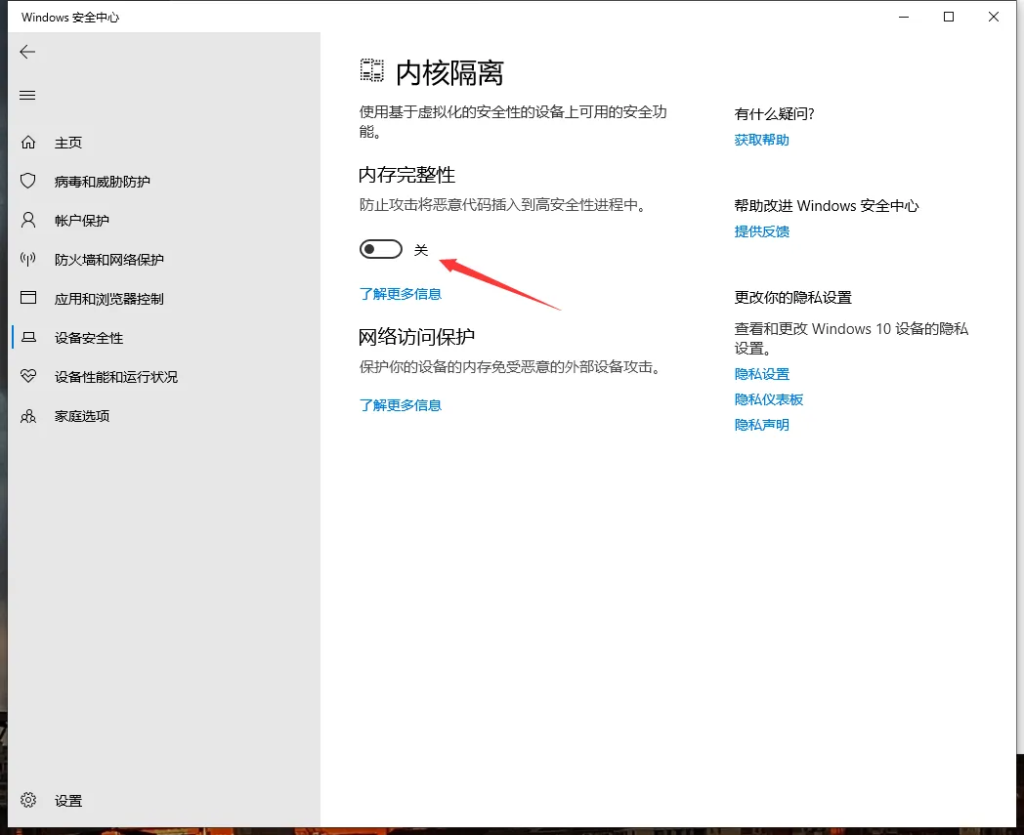
Task: Go to 家庭选项 section
Action: 82,417
